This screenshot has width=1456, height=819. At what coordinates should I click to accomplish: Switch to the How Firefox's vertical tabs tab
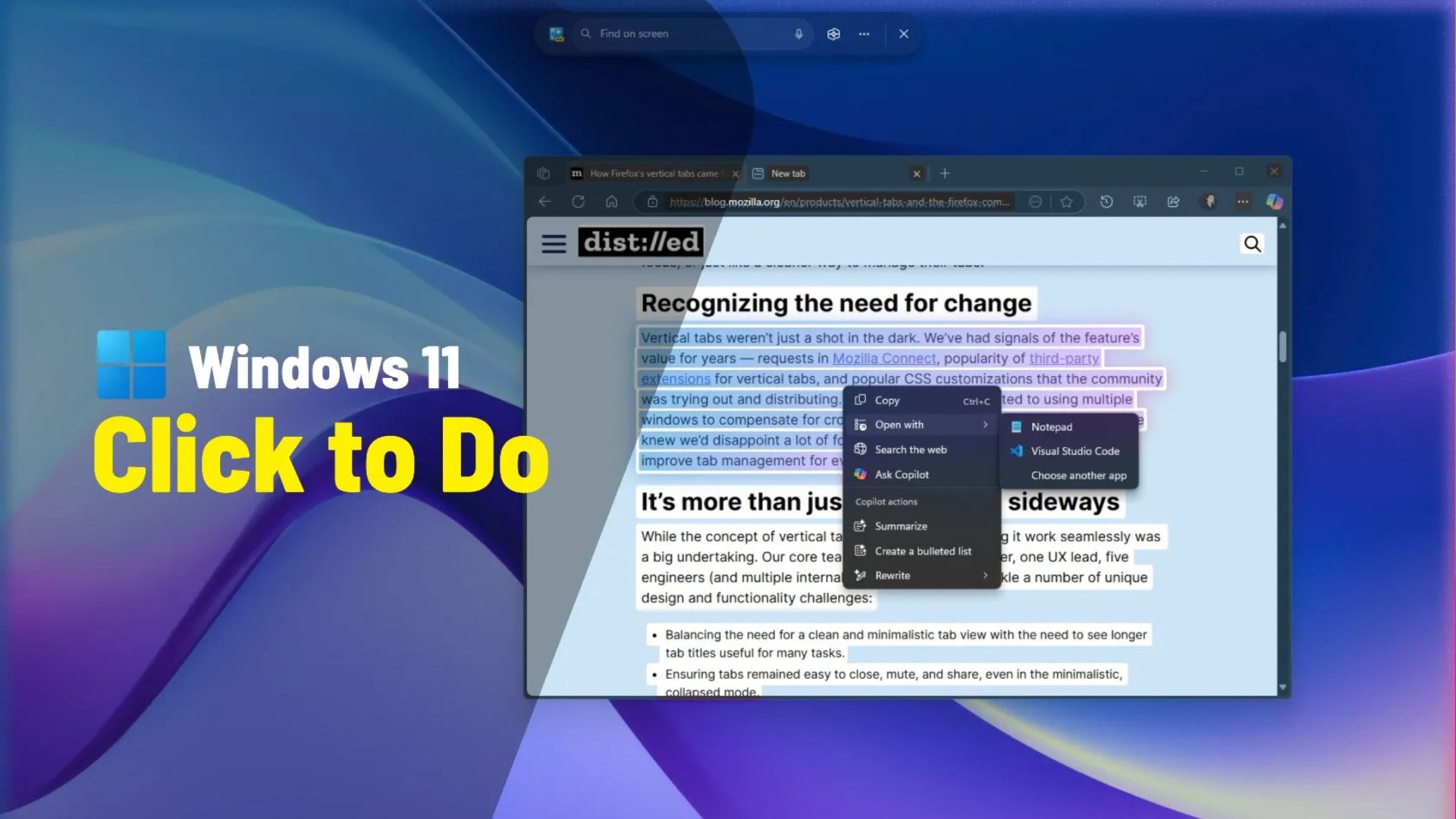tap(652, 174)
